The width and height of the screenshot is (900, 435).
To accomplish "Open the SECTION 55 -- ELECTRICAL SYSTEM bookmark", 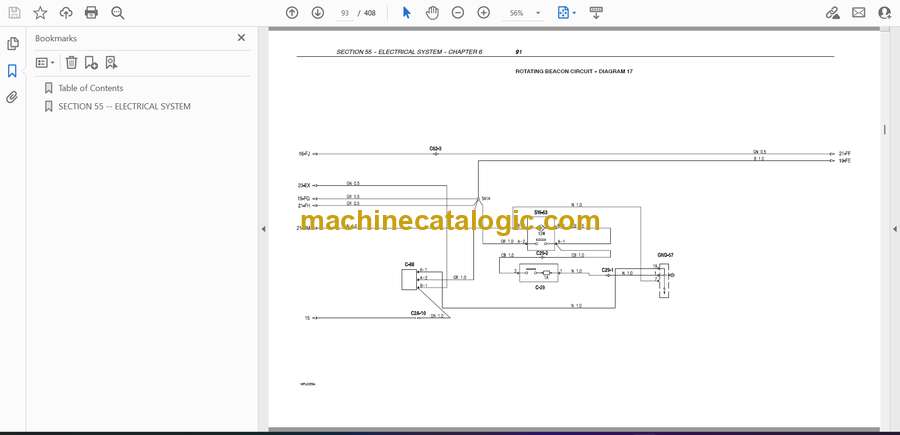I will (125, 106).
